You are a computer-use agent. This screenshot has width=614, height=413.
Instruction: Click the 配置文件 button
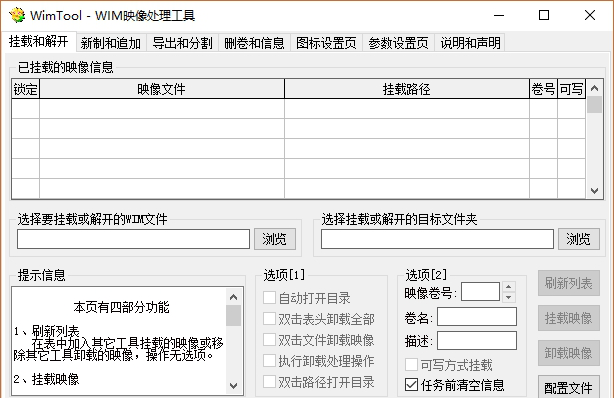point(569,388)
